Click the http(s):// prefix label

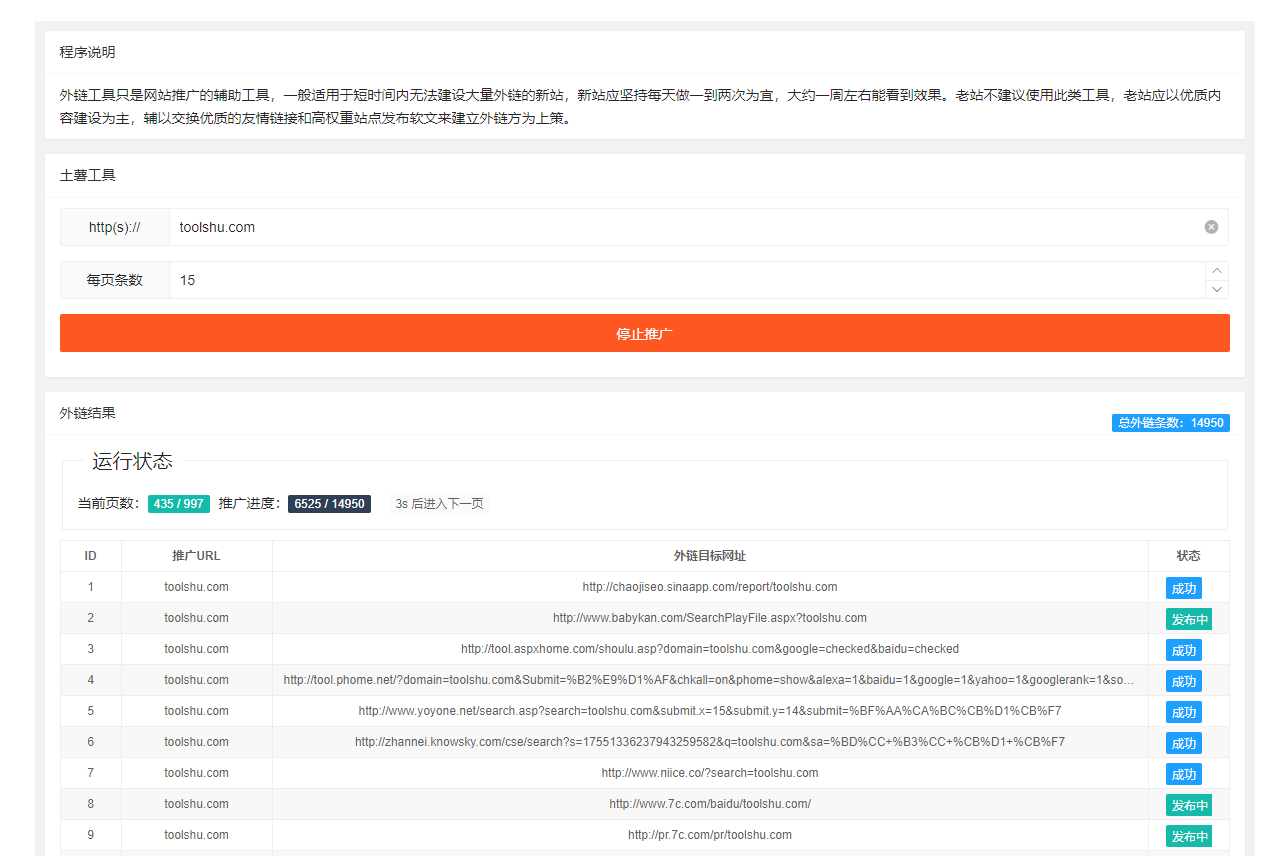pos(115,227)
